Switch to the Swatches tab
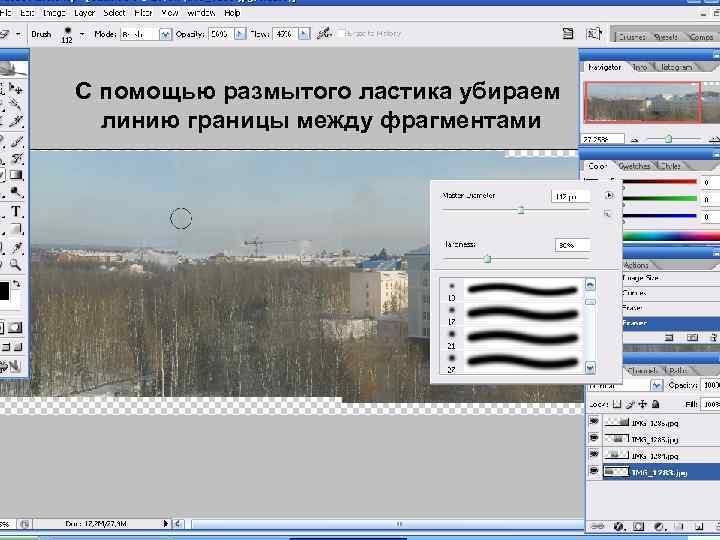Image resolution: width=720 pixels, height=540 pixels. pos(634,166)
